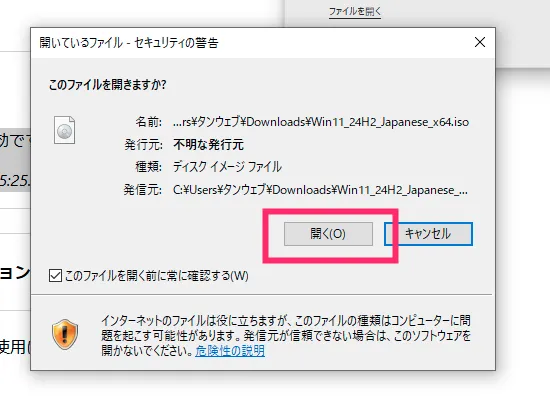Click the 種類: field label
Viewport: 550px width, 406px height.
[x=149, y=167]
